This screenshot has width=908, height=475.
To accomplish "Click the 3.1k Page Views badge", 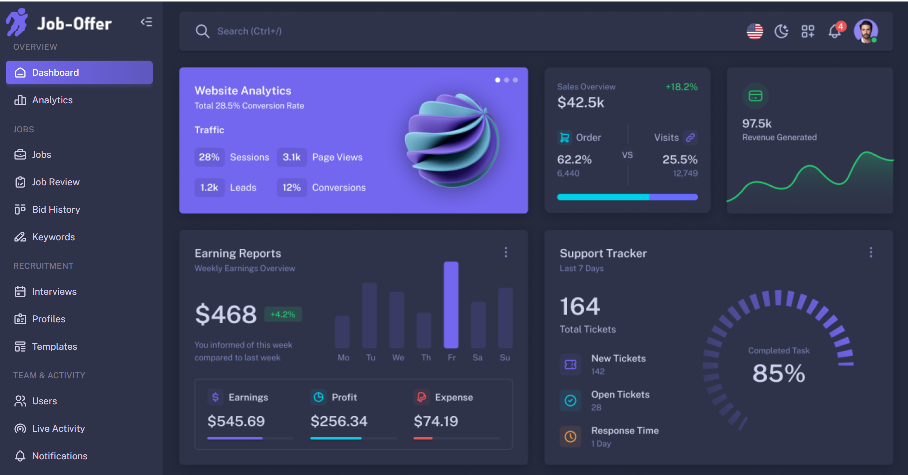I will [291, 157].
